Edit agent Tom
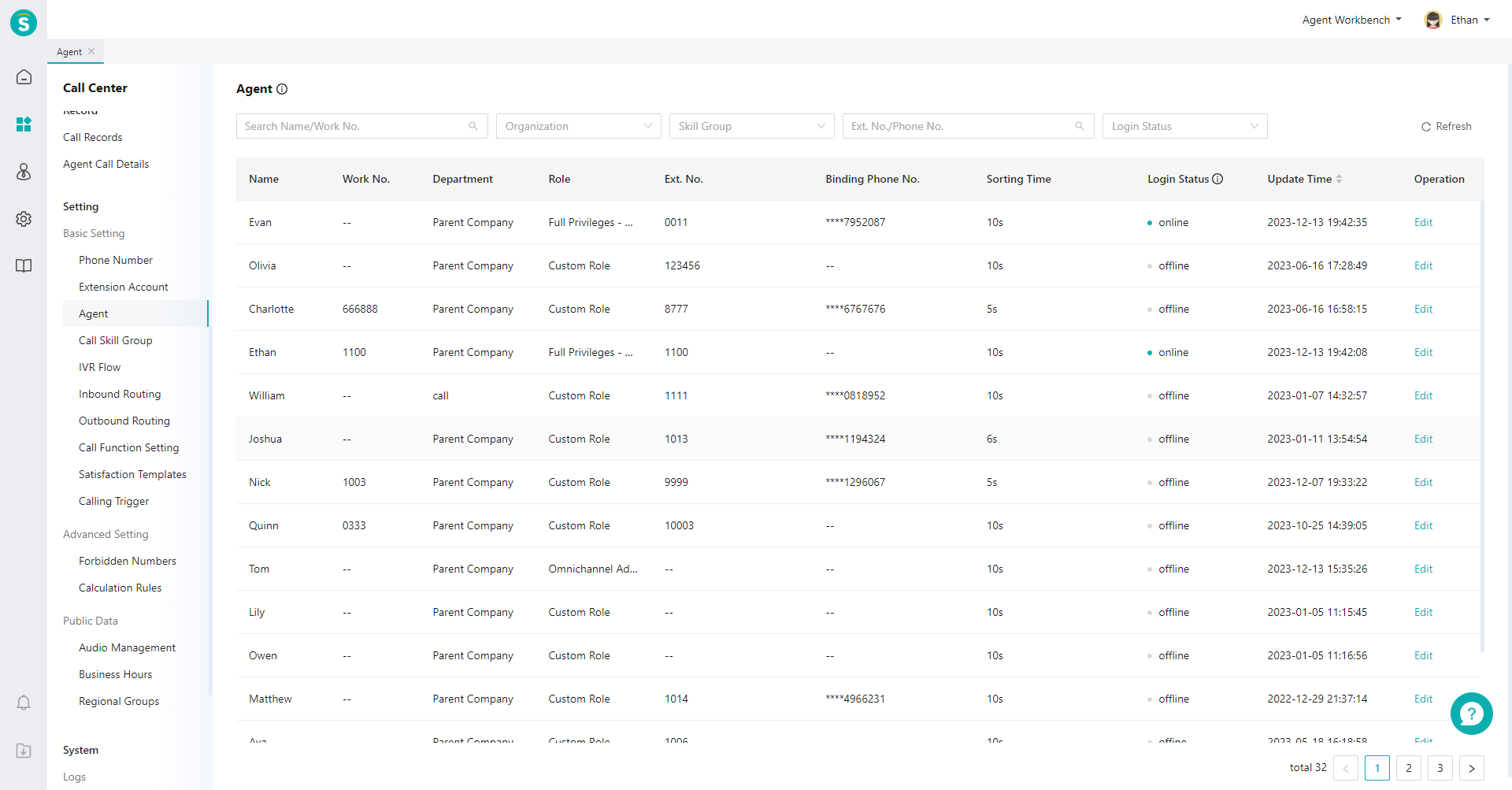Screen dimensions: 1512x790 [1423, 569]
